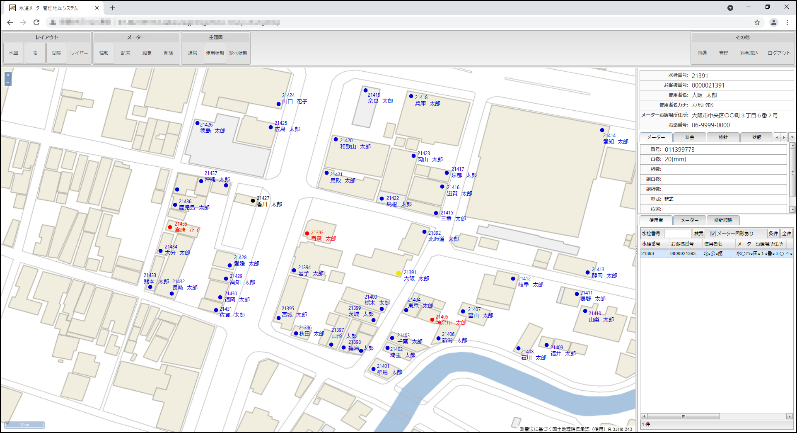
Task: Select second tab in customer detail panel
Action: (x=689, y=137)
